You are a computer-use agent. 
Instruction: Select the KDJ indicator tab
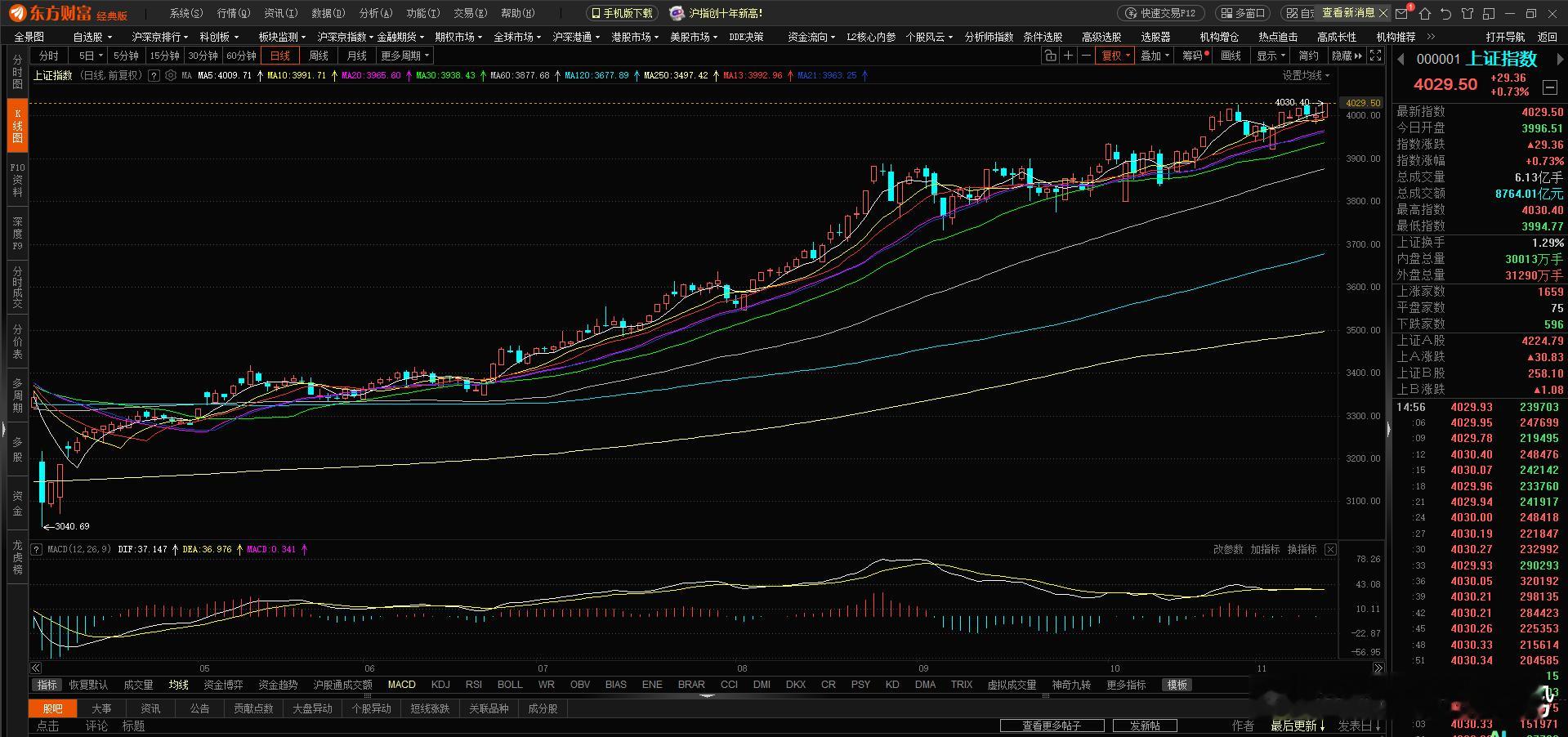click(x=440, y=685)
